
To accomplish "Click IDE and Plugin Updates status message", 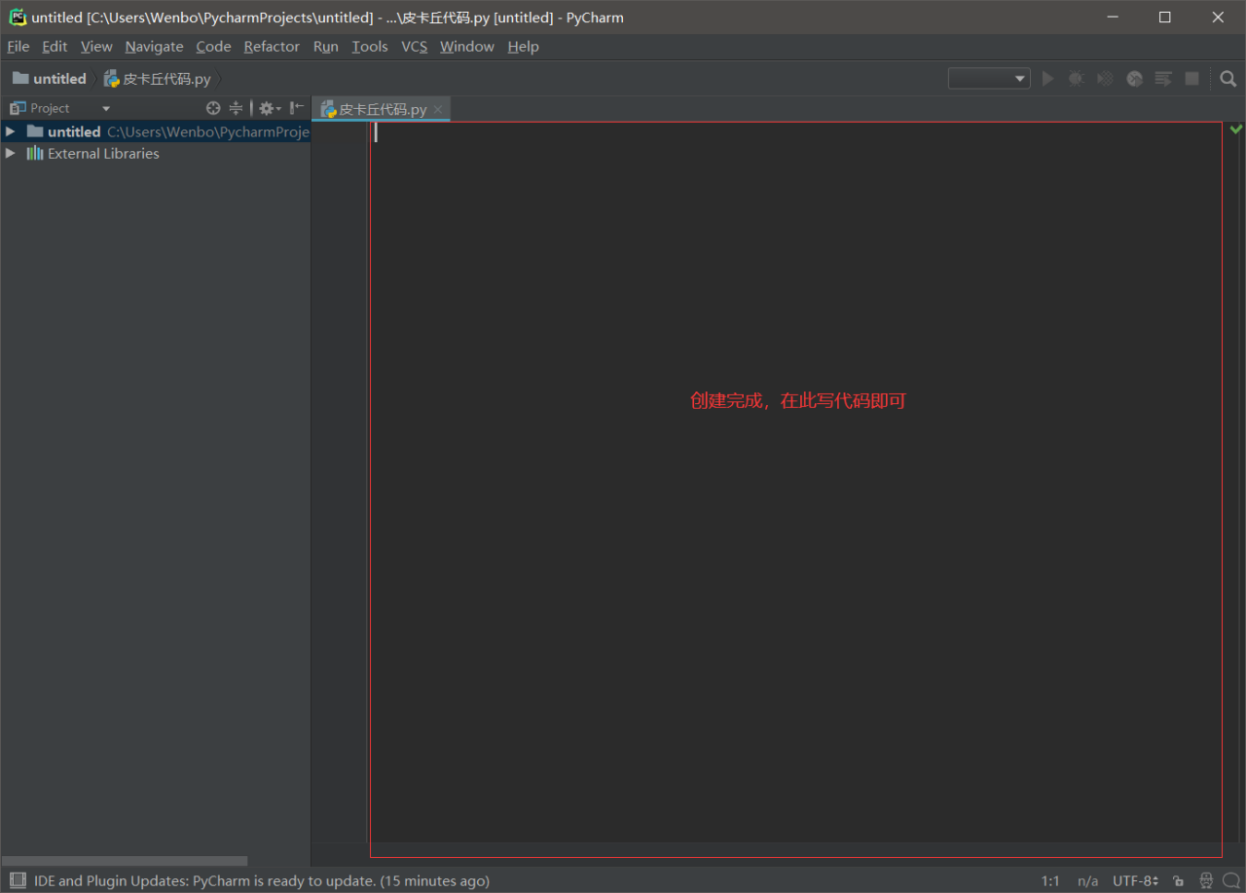I will [262, 881].
